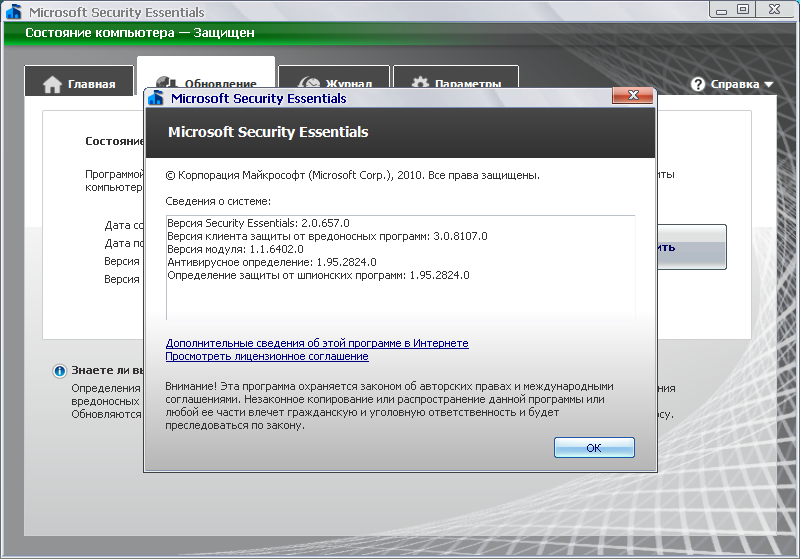
Task: Open the "Дополнительные сведения об этой программе" link
Action: pyautogui.click(x=317, y=343)
